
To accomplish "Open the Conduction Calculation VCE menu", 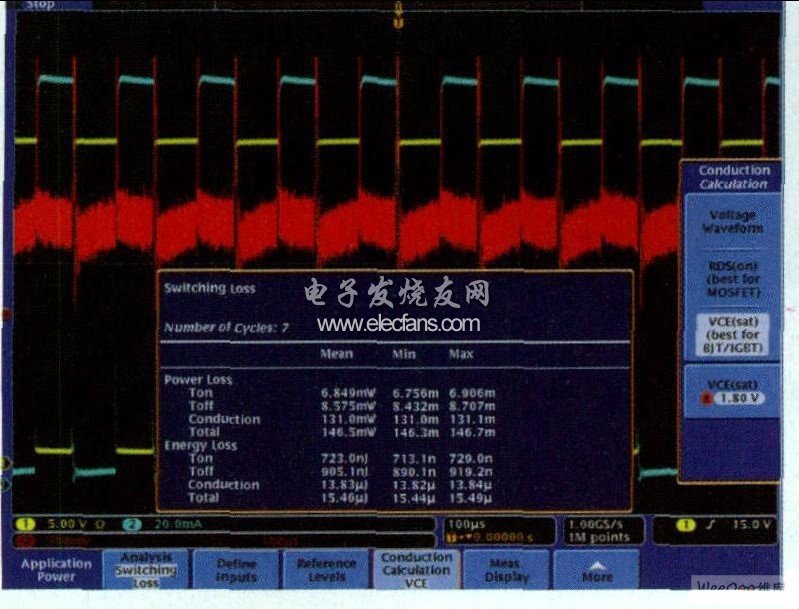I will 416,570.
